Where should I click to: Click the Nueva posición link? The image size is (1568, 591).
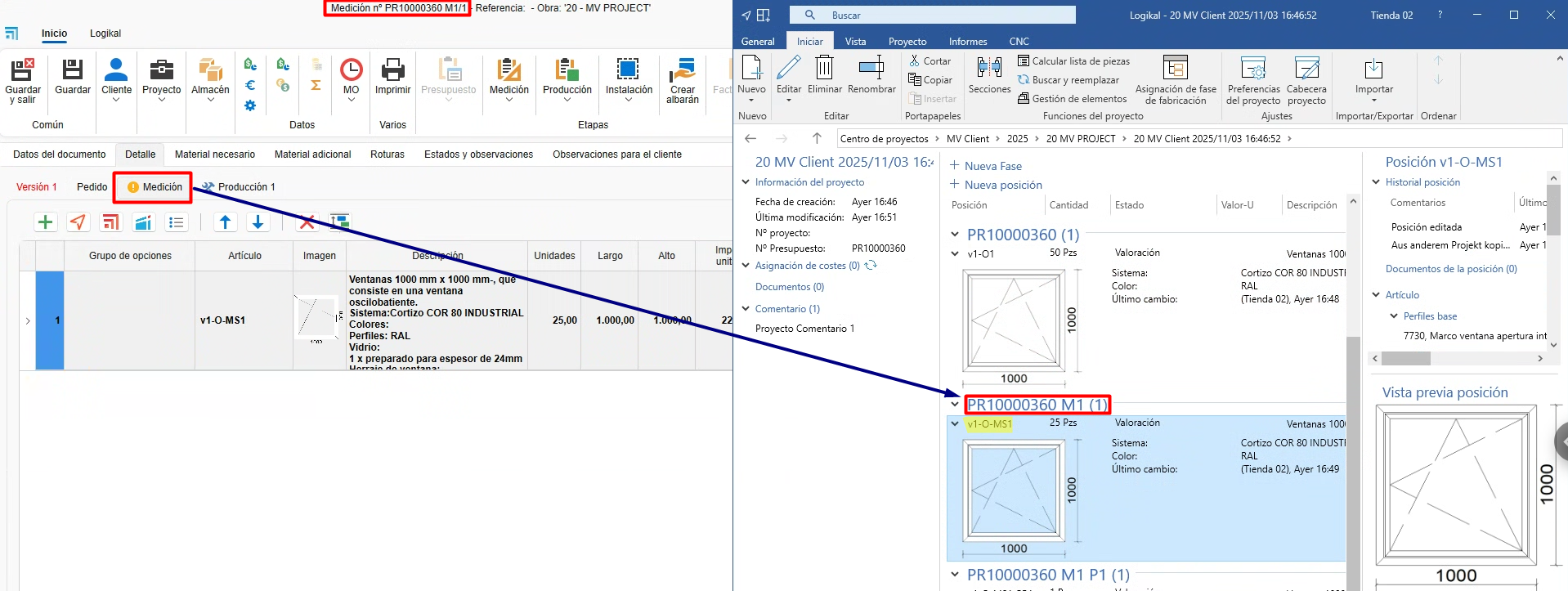(x=1002, y=186)
